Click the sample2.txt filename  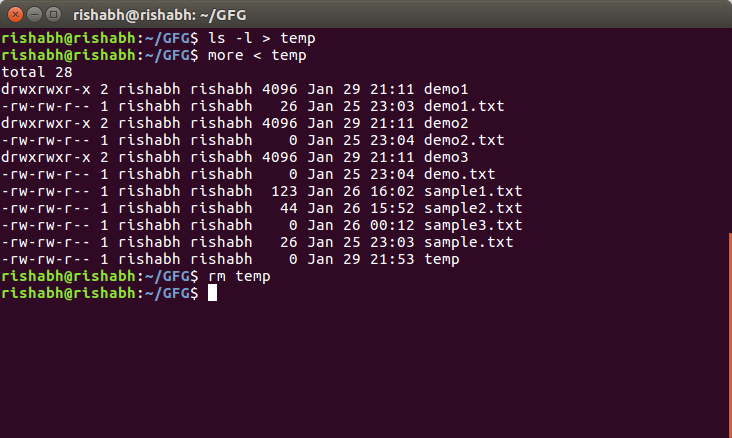click(473, 208)
